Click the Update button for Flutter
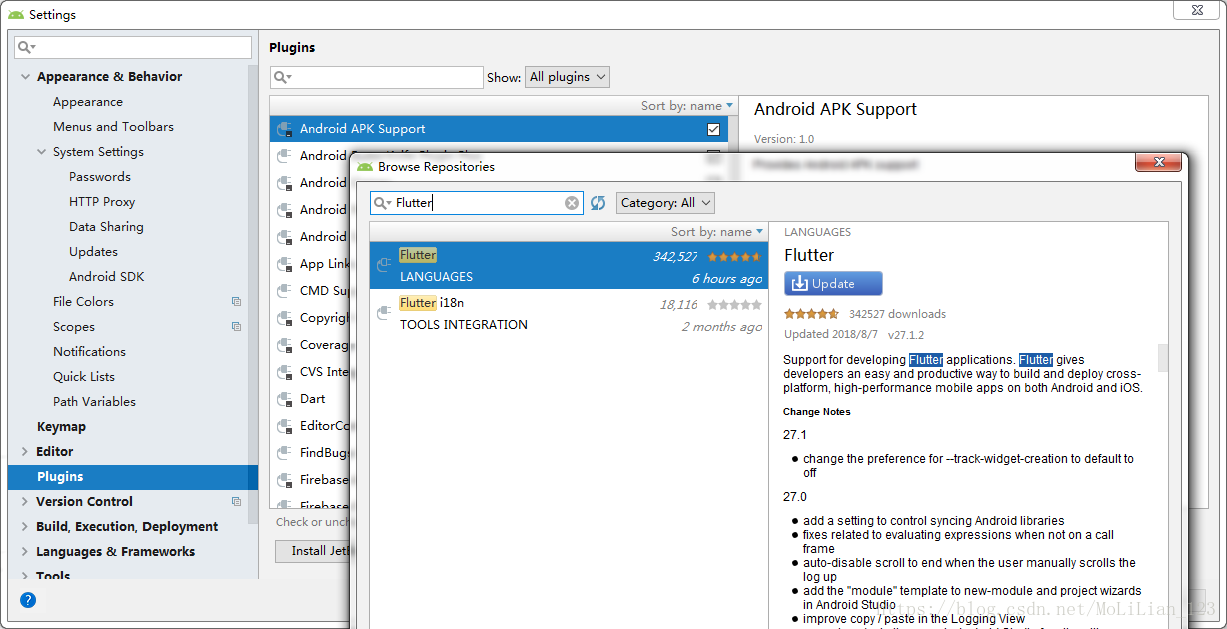The width and height of the screenshot is (1227, 629). click(833, 284)
